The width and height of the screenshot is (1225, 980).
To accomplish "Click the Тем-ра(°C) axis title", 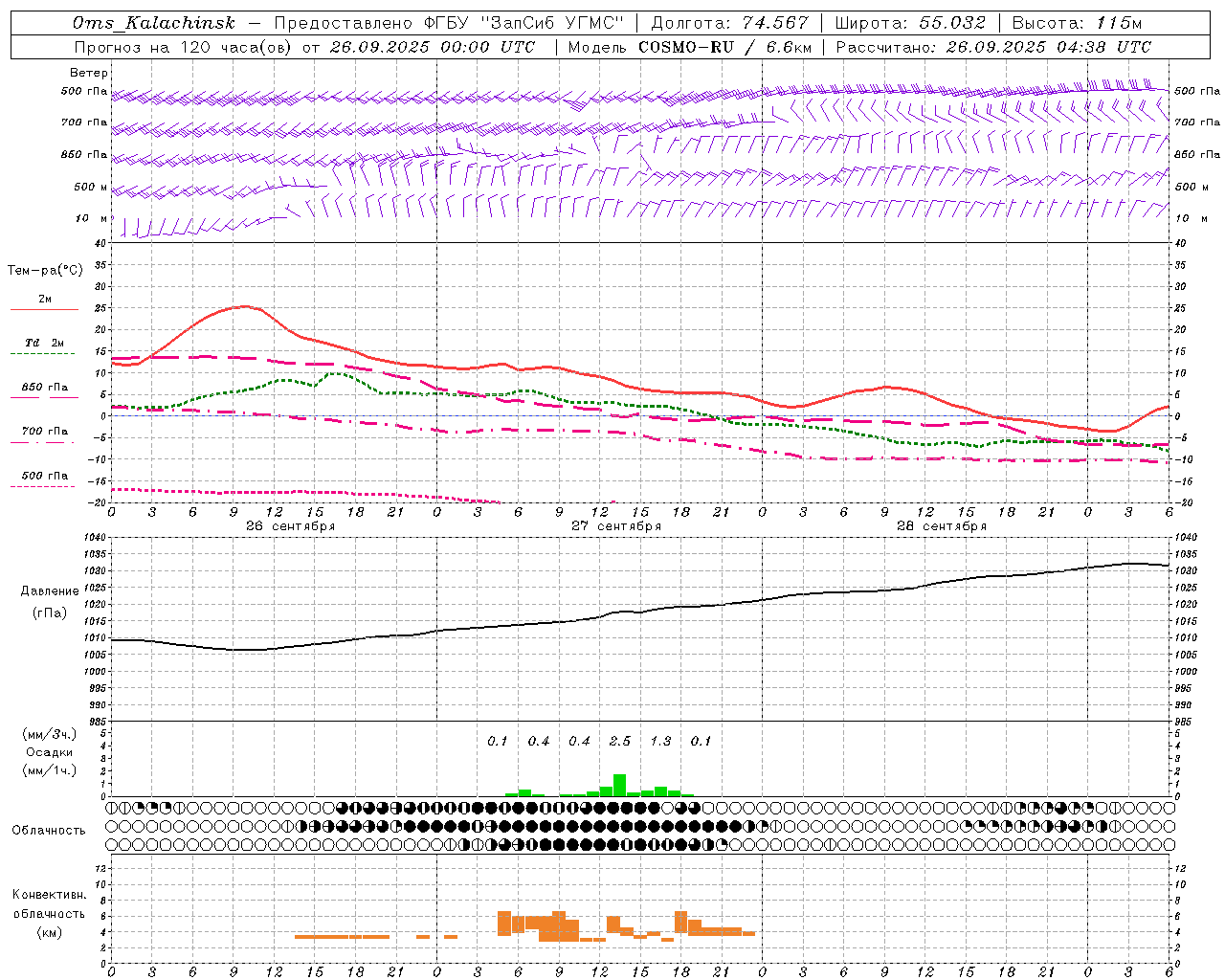I will (x=45, y=271).
